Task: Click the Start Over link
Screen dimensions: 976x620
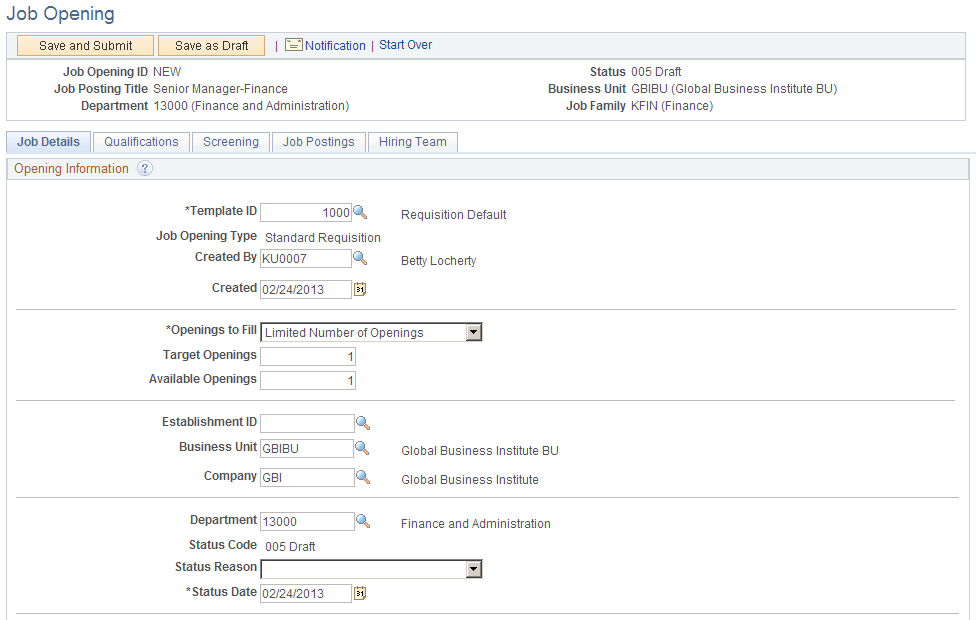Action: click(x=405, y=45)
